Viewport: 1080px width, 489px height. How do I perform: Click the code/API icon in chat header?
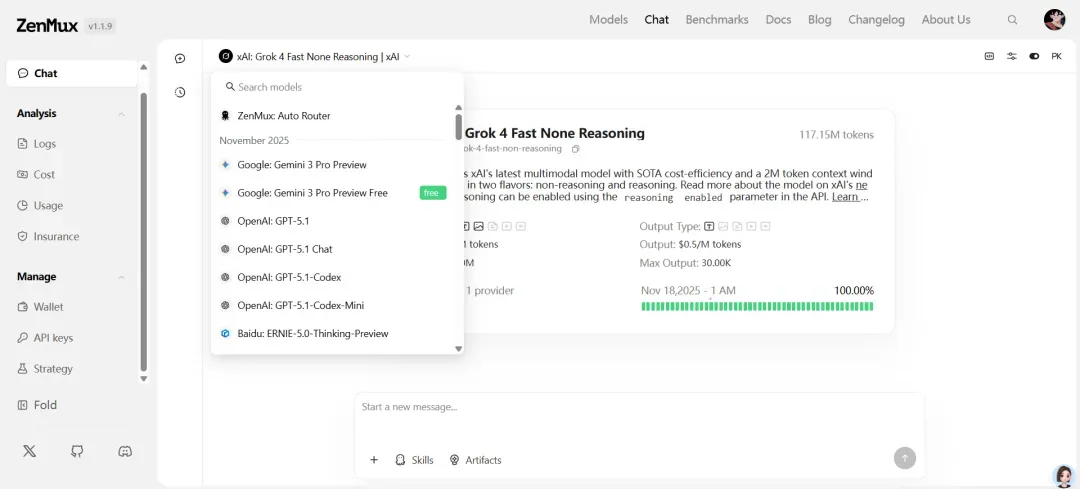pos(989,56)
